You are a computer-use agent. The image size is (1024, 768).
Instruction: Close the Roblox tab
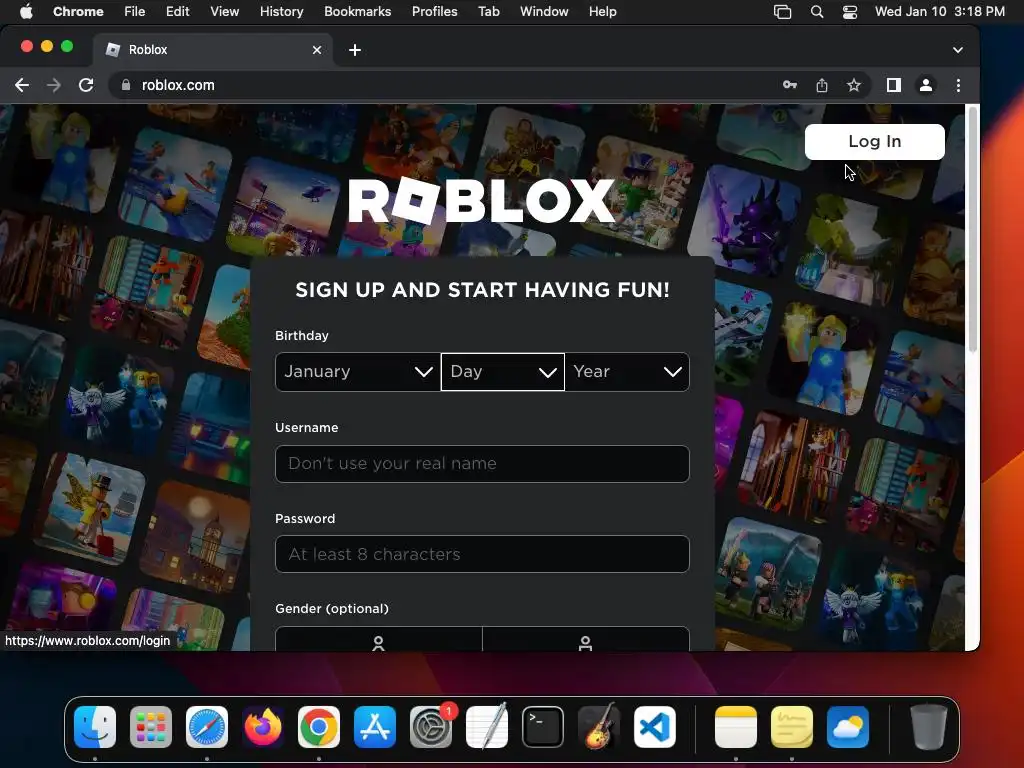317,50
